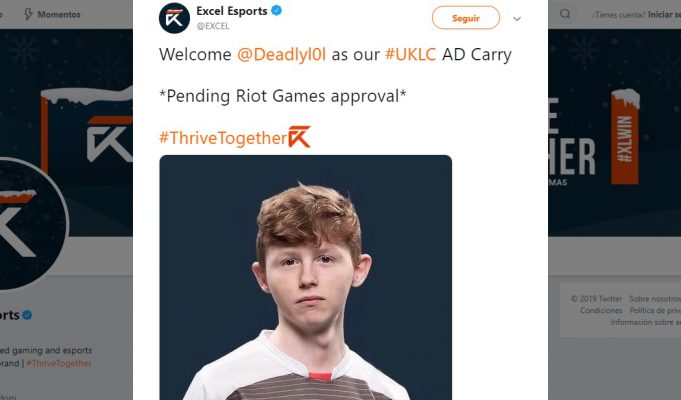
Task: Click the Excel Esports avatar in tweet header
Action: tap(174, 18)
